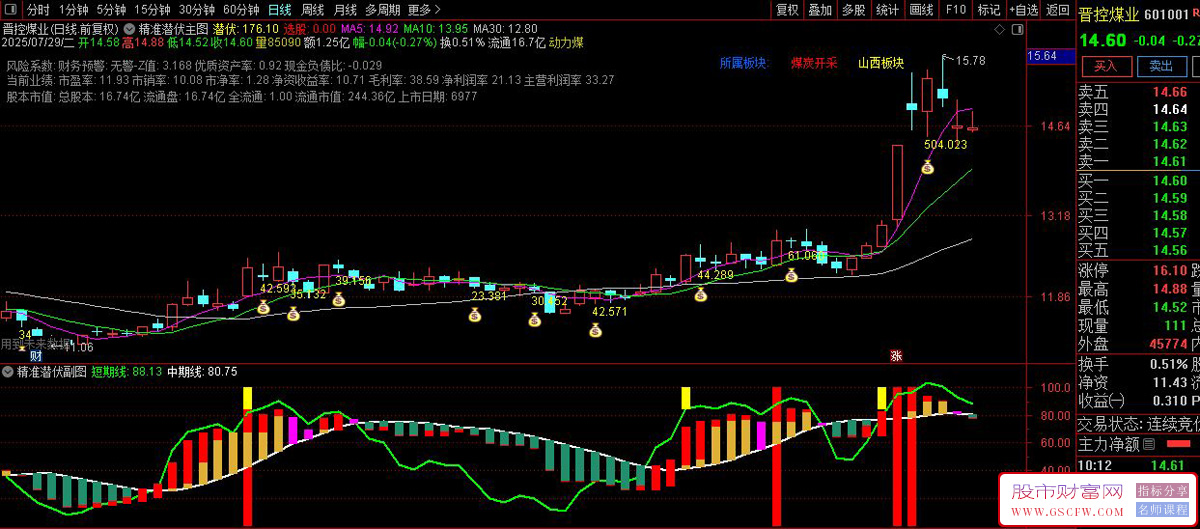This screenshot has width=1200, height=529.
Task: Open the 山西板块 sector link
Action: (881, 63)
